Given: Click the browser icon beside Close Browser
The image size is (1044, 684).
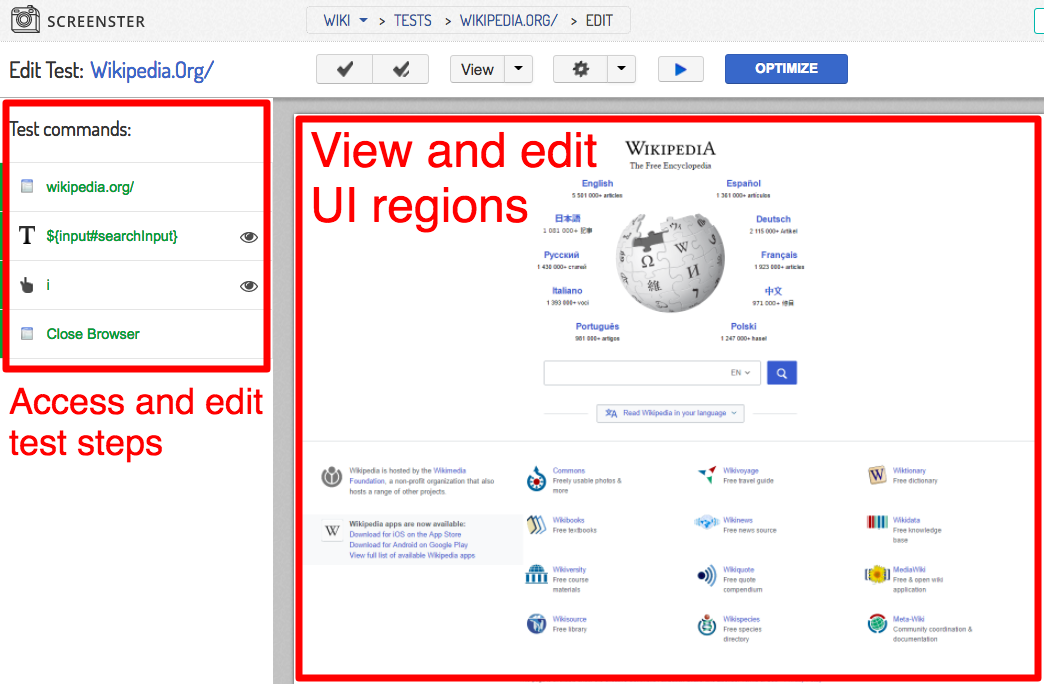Looking at the screenshot, I should coord(27,334).
